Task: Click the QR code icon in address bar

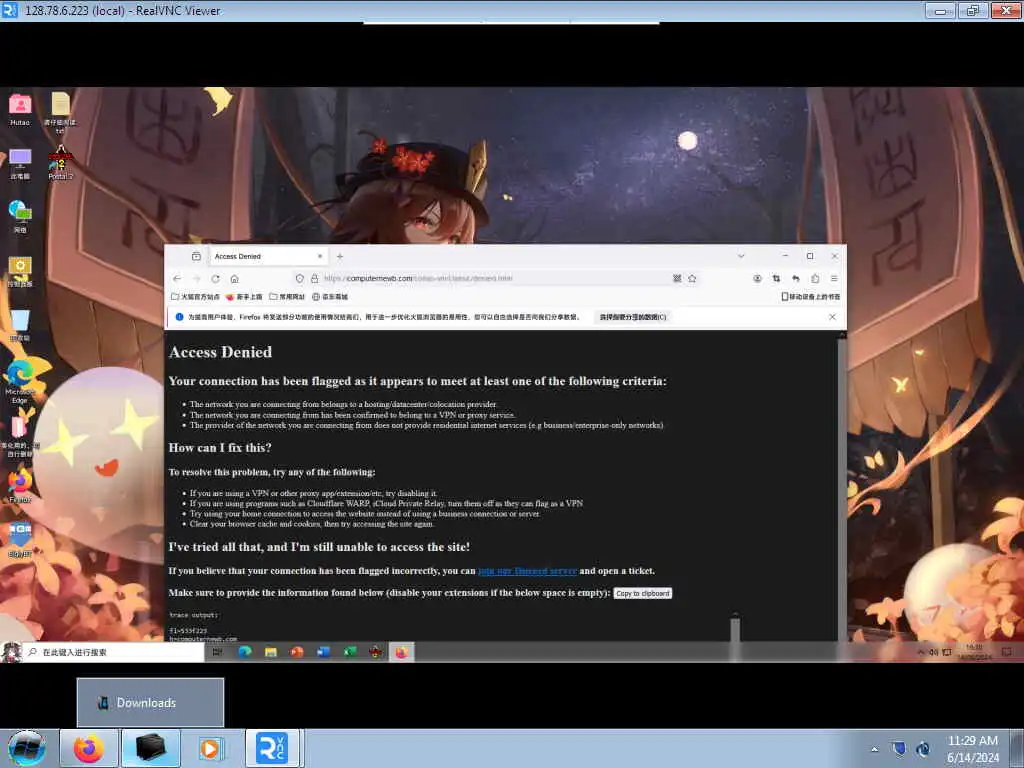Action: click(677, 278)
